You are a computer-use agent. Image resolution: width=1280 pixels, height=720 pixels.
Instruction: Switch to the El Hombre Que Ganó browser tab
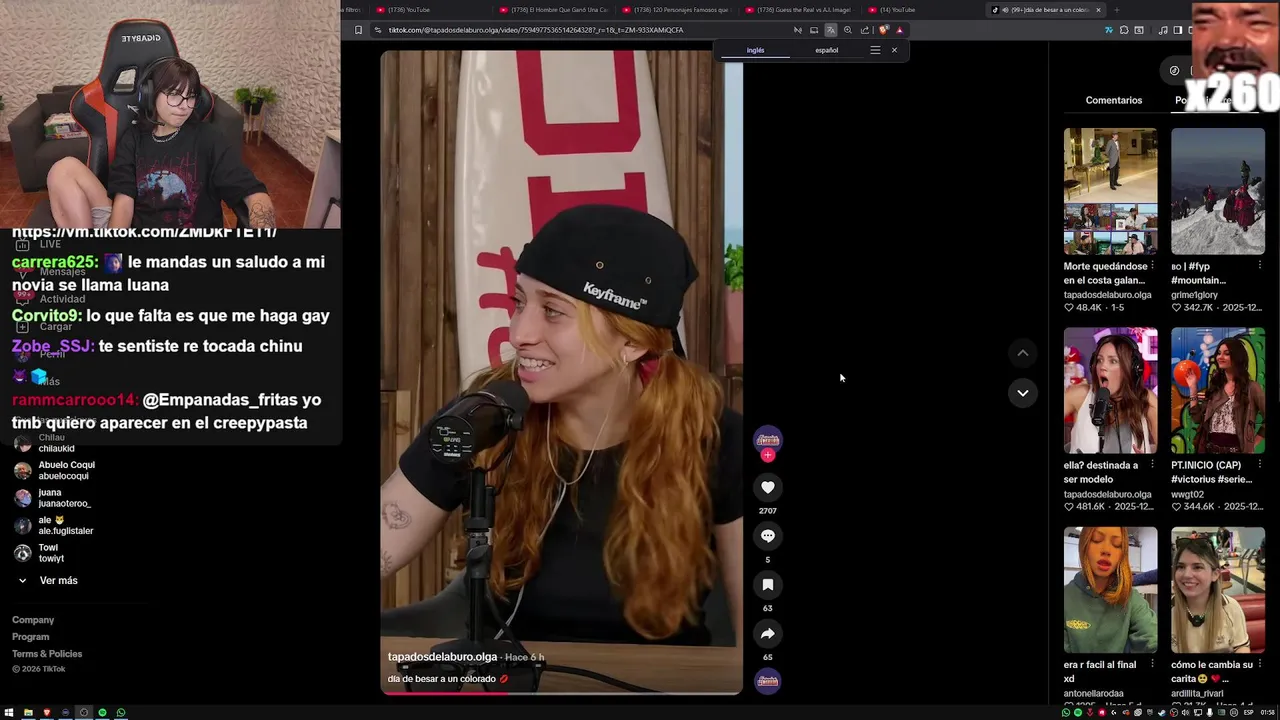[553, 10]
